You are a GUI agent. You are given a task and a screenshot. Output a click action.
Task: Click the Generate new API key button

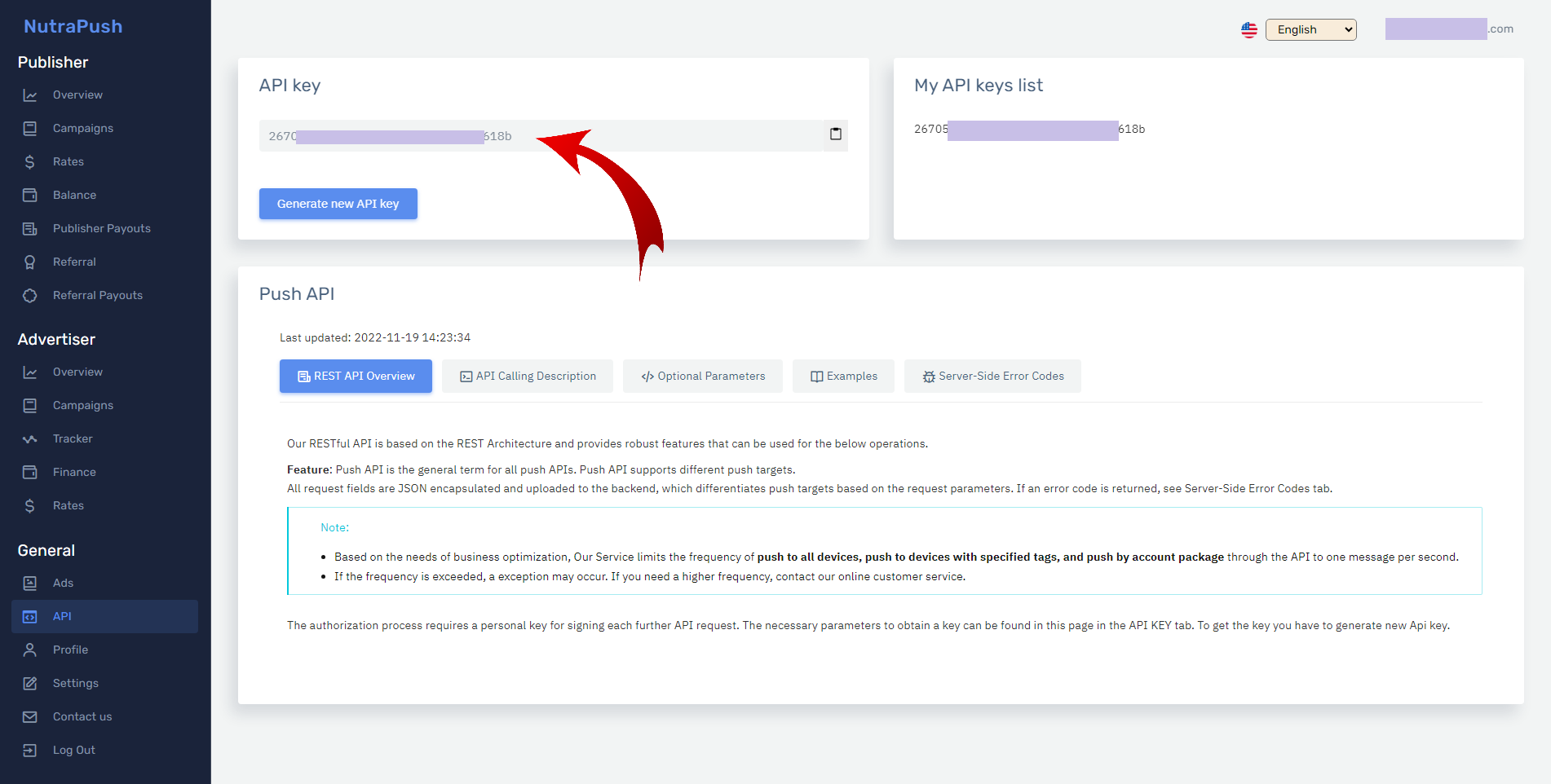point(338,204)
